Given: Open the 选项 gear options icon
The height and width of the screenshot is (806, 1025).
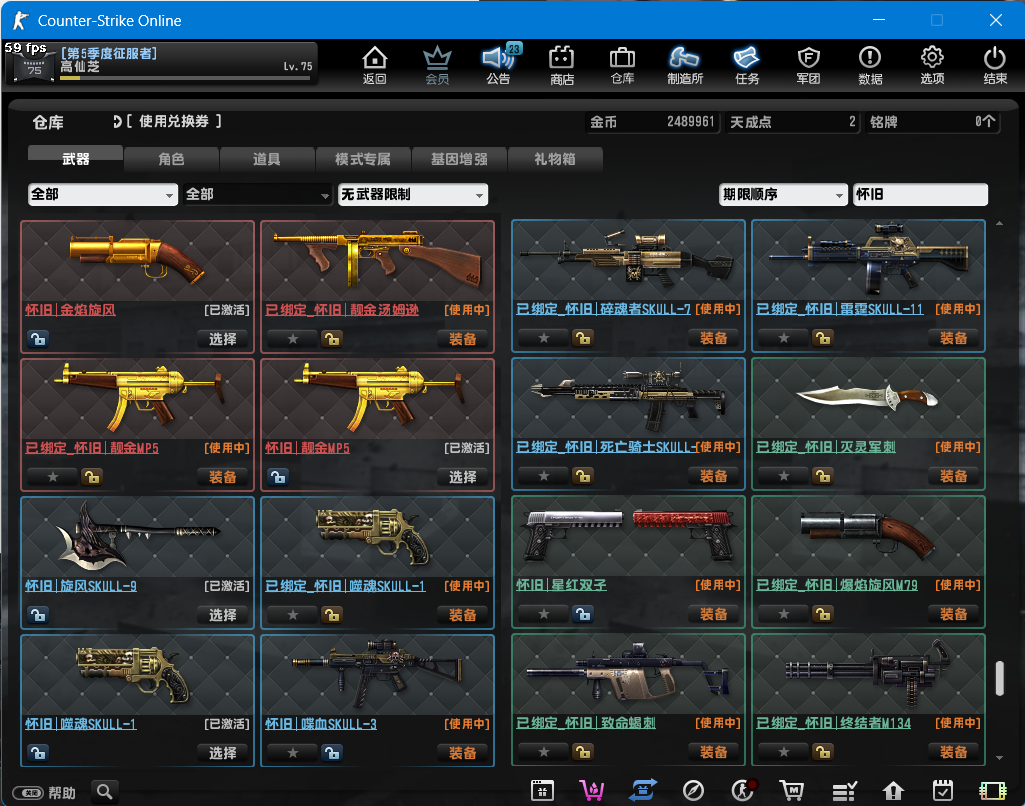Looking at the screenshot, I should [x=932, y=65].
